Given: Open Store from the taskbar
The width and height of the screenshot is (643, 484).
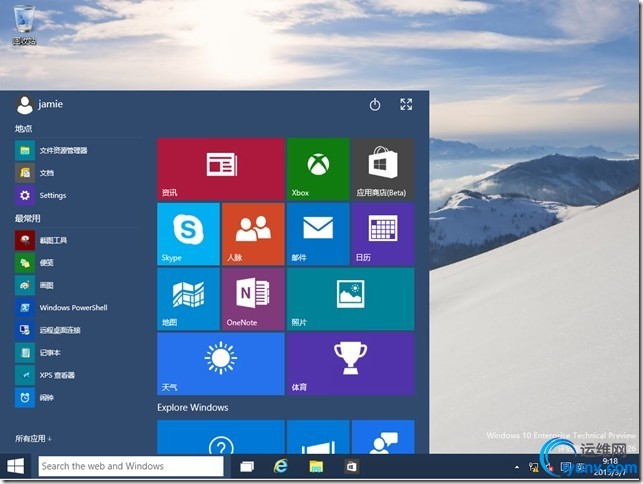Looking at the screenshot, I should tap(351, 466).
